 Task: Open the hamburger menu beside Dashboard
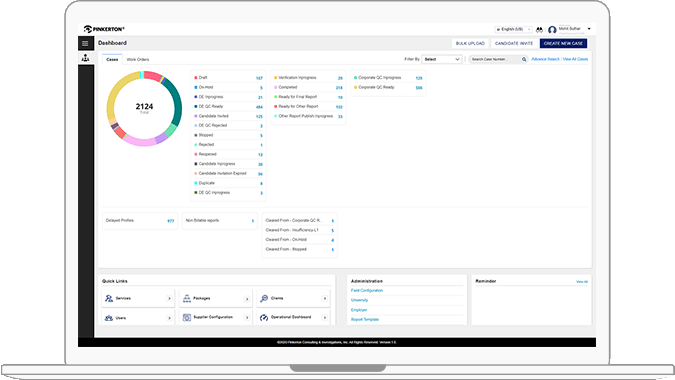85,43
